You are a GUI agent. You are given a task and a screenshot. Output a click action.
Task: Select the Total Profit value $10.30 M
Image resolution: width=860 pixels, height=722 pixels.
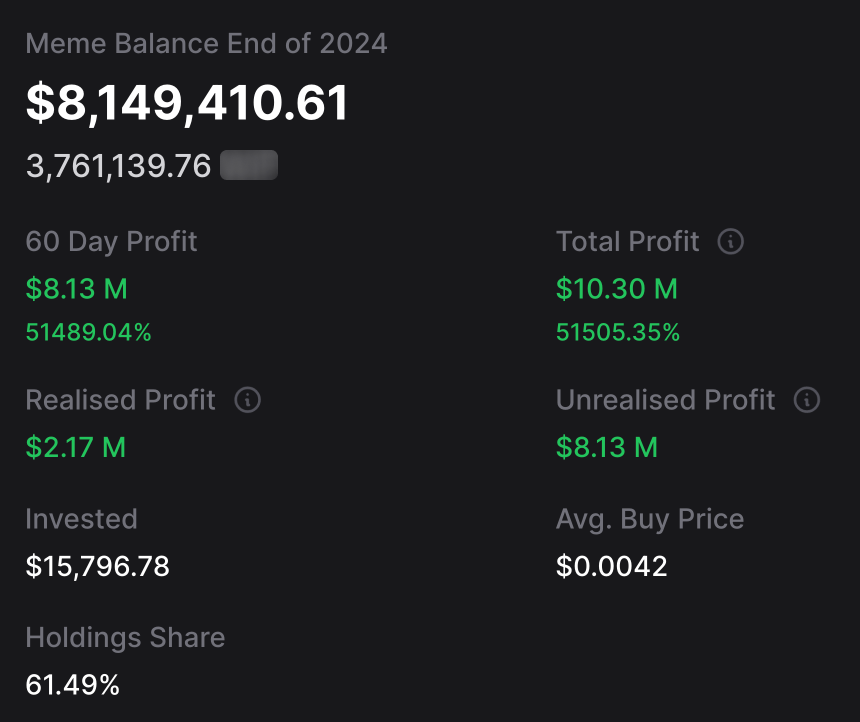(x=616, y=289)
